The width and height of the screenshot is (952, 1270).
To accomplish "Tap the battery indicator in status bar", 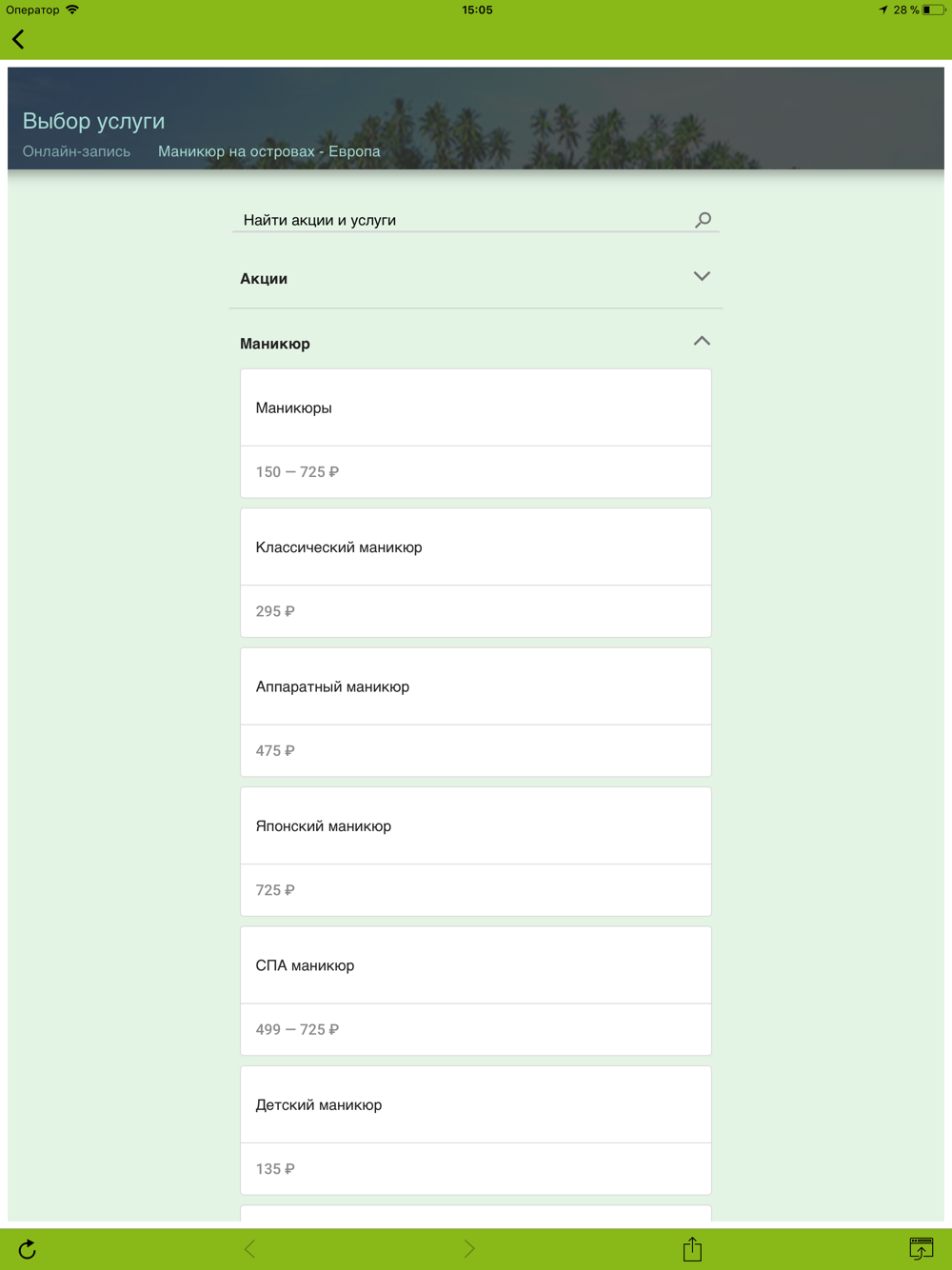I will click(933, 10).
